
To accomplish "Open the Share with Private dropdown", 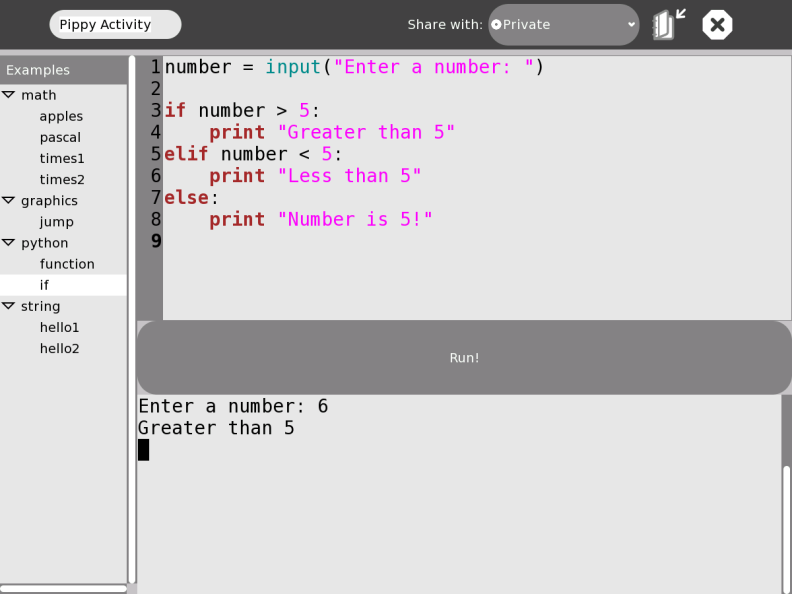I will [x=563, y=25].
